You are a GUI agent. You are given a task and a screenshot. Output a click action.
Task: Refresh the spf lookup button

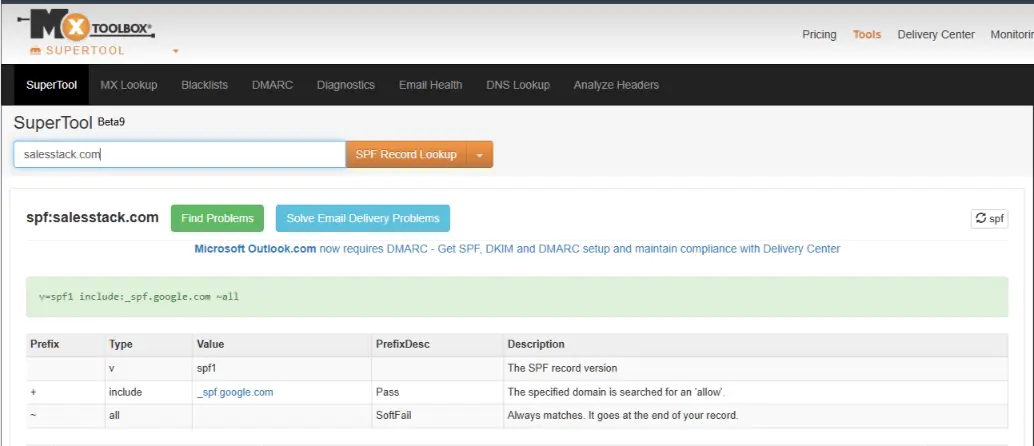click(x=989, y=218)
